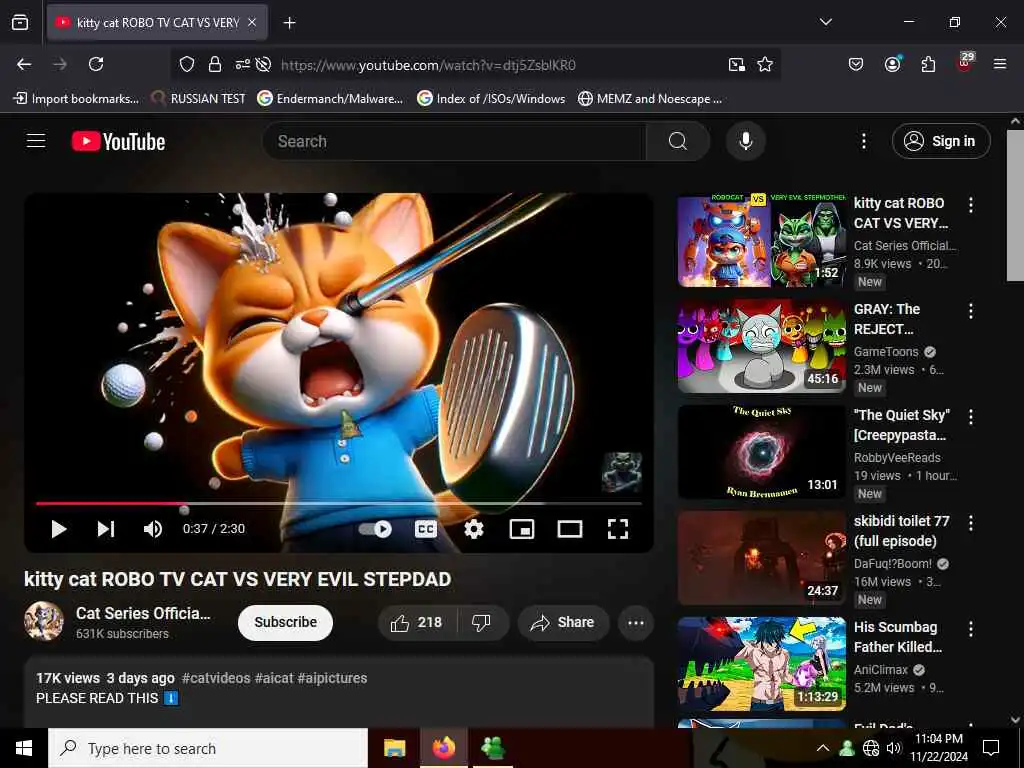
Task: Subscribe to Cat Series Official
Action: [285, 622]
